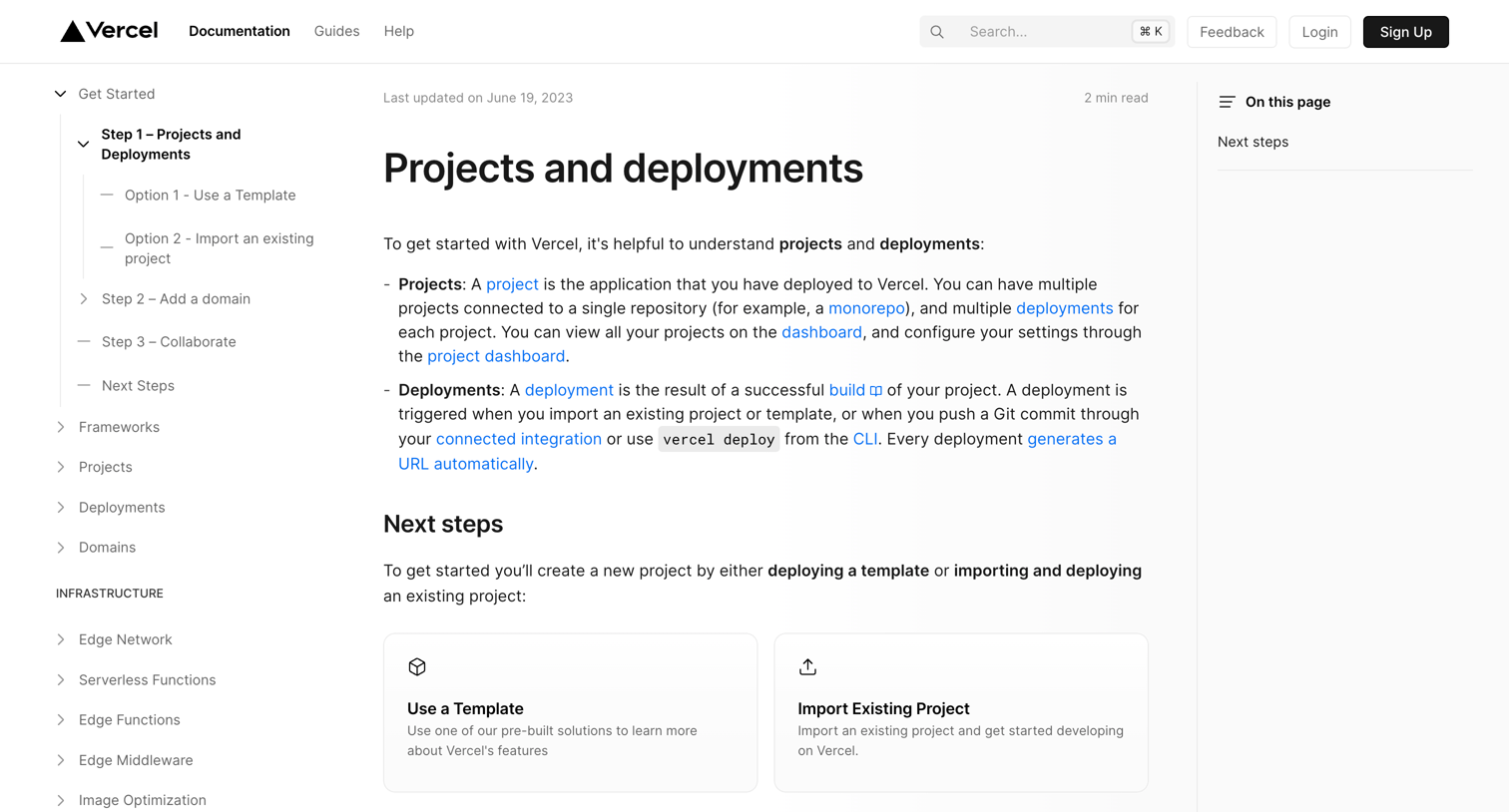Open the Documentation nav item

click(x=240, y=31)
